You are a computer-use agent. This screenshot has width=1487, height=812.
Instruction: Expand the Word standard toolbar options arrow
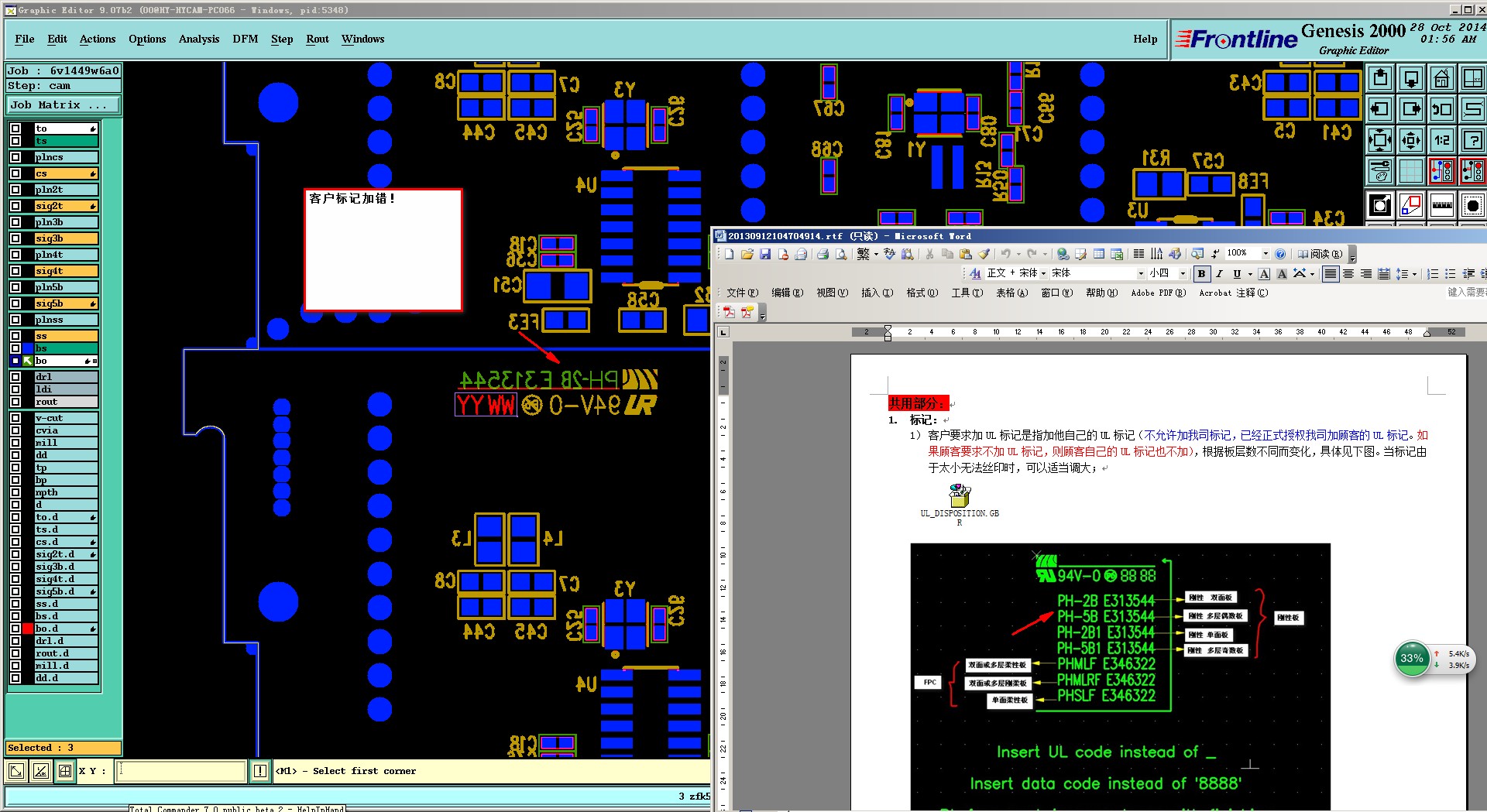click(x=1352, y=255)
